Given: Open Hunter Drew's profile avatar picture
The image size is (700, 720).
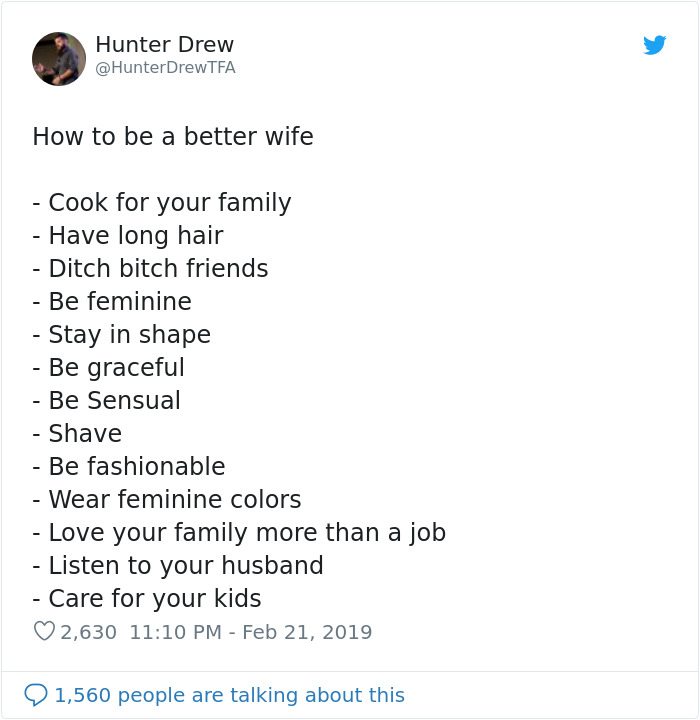Looking at the screenshot, I should [59, 59].
